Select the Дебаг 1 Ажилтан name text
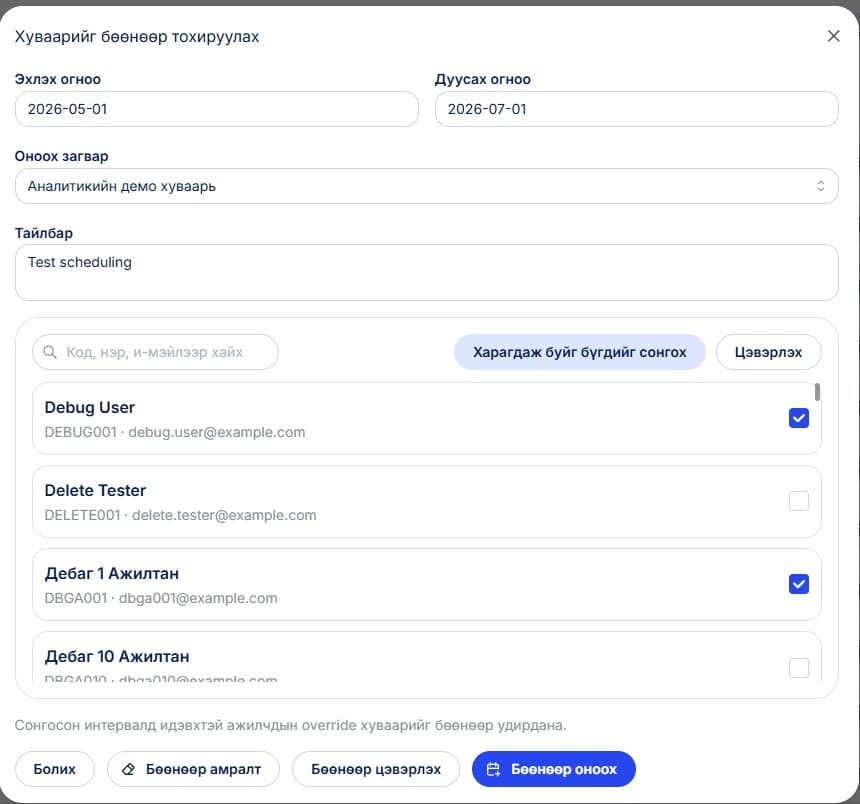The height and width of the screenshot is (804, 860). (x=112, y=574)
